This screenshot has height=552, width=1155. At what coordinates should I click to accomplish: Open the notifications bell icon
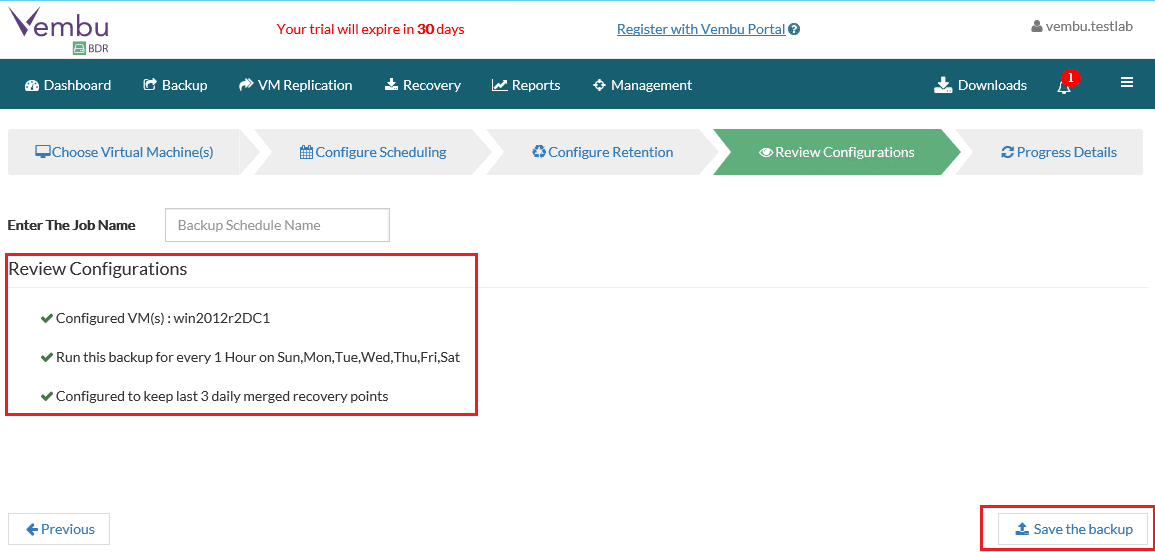tap(1064, 87)
